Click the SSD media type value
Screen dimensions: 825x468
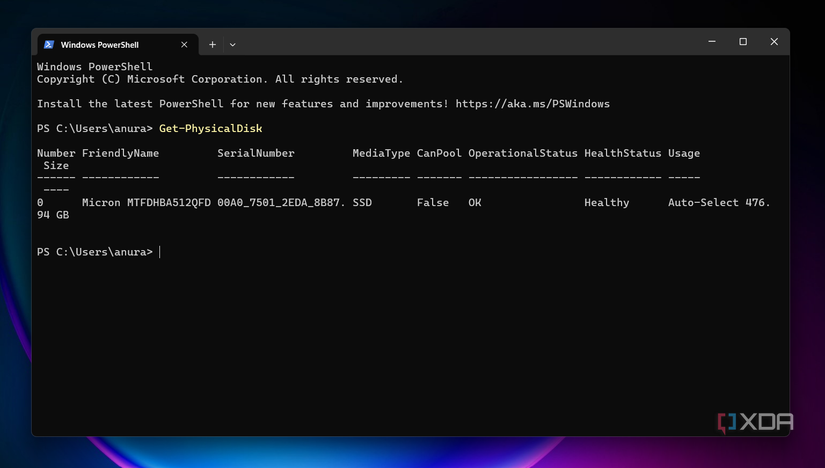[362, 203]
